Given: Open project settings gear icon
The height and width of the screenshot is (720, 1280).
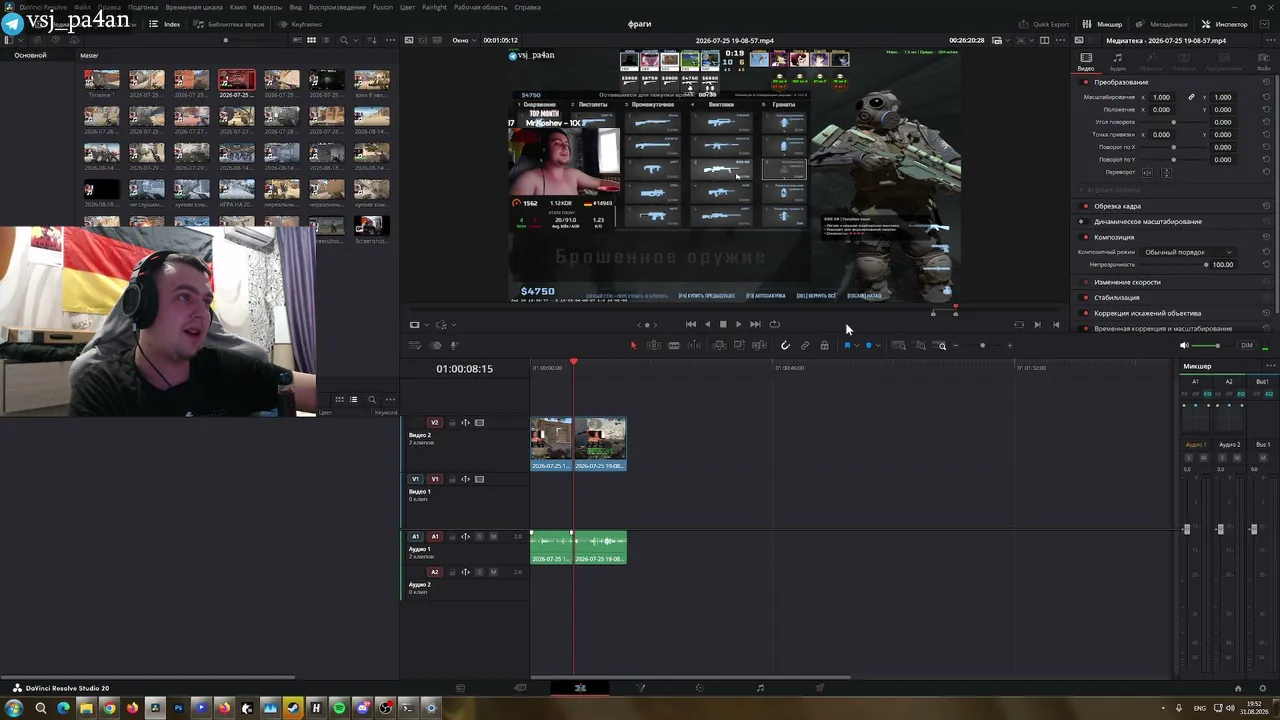Looking at the screenshot, I should click(1265, 688).
